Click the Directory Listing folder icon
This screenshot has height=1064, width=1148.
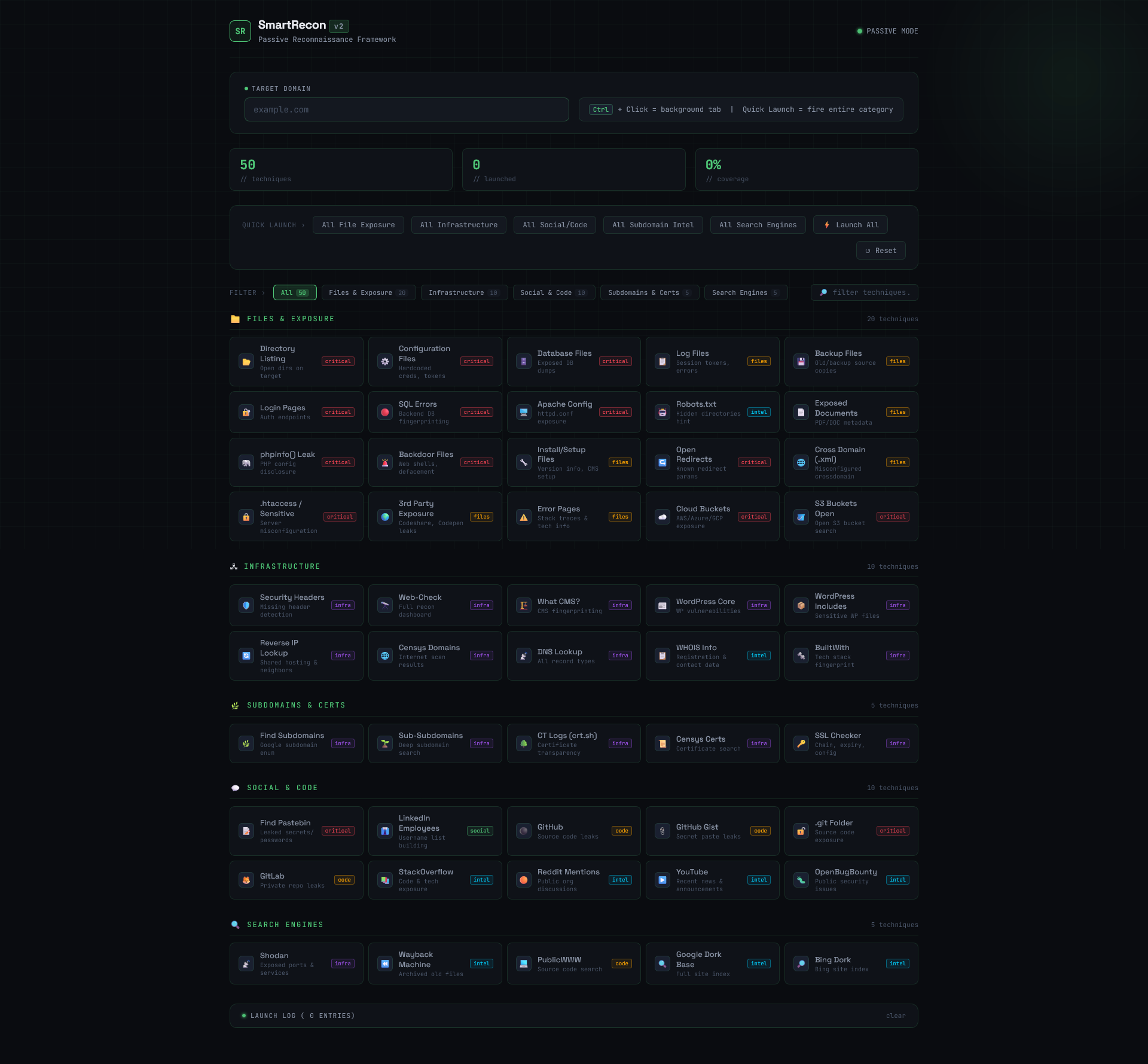pos(246,361)
